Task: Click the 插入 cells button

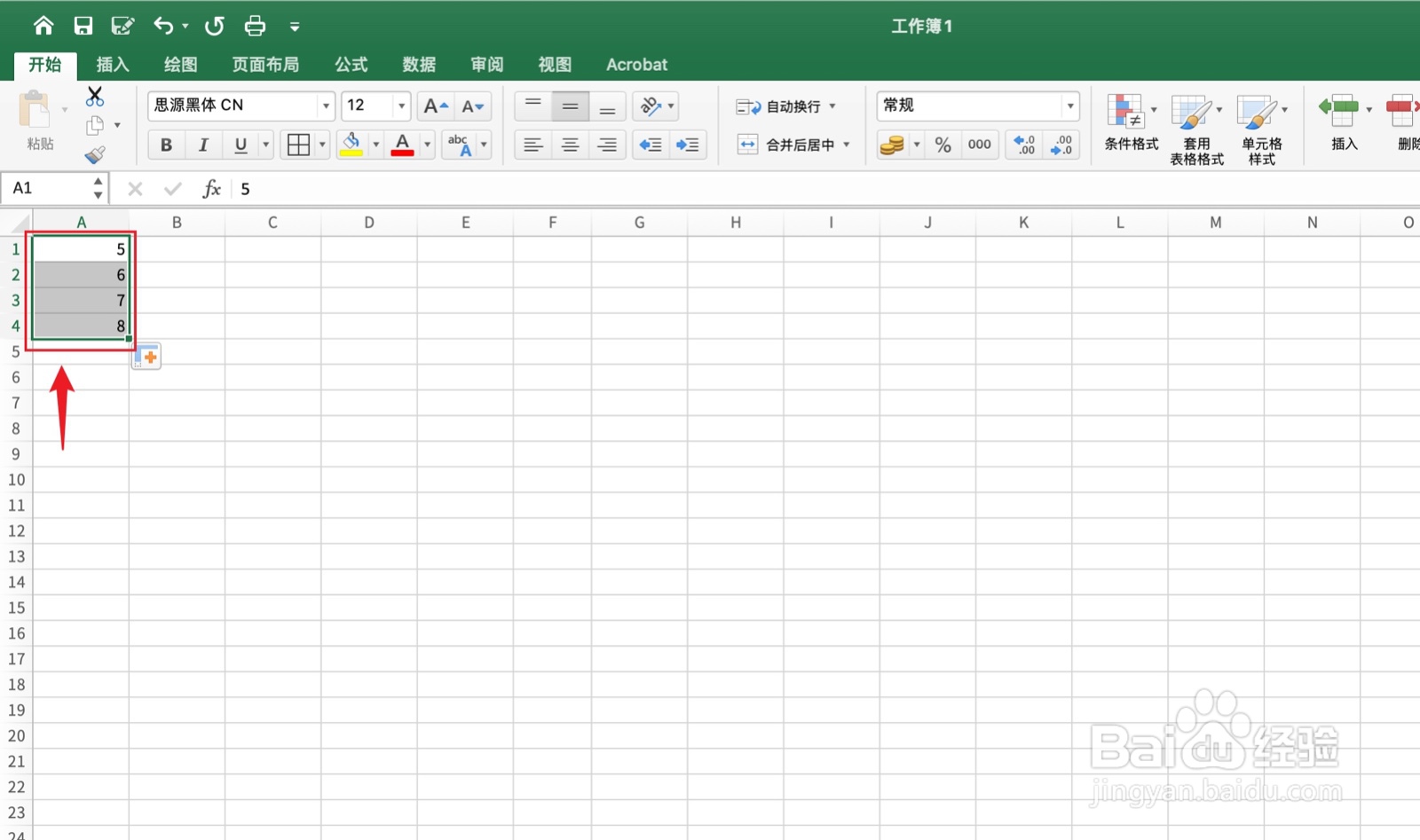Action: click(1344, 123)
